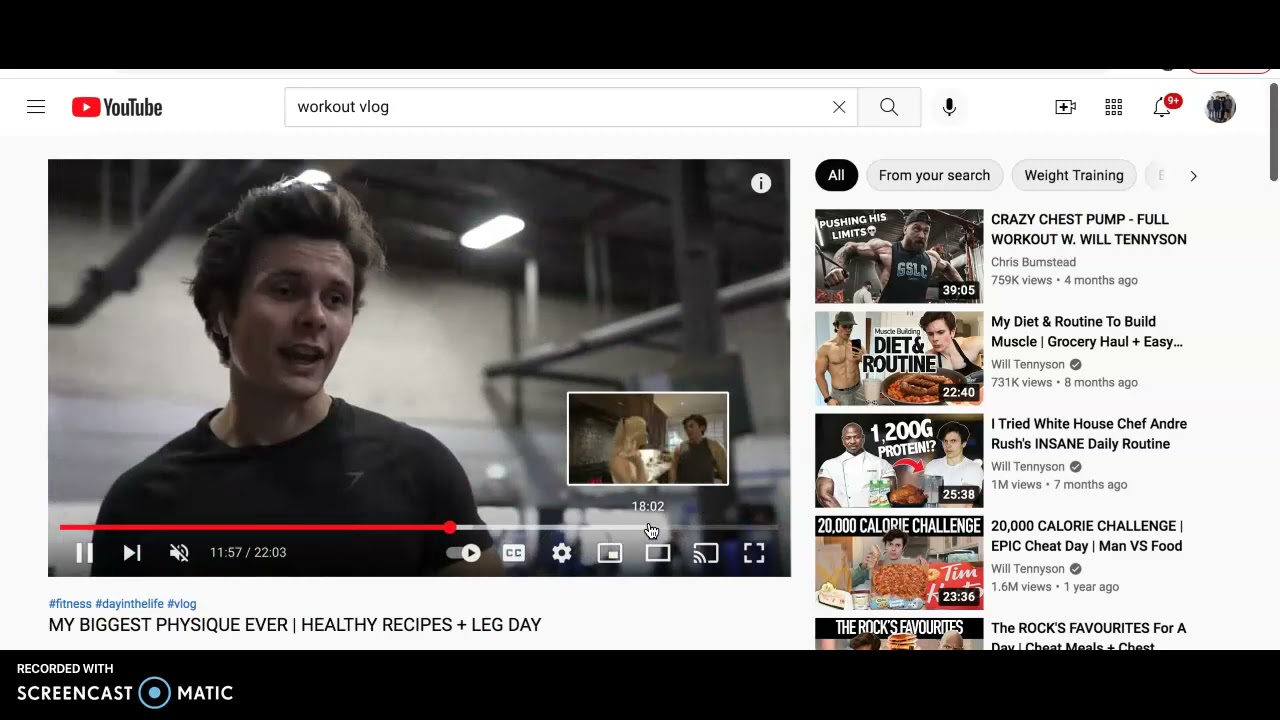Click the video info card icon
The image size is (1280, 720).
coord(761,183)
